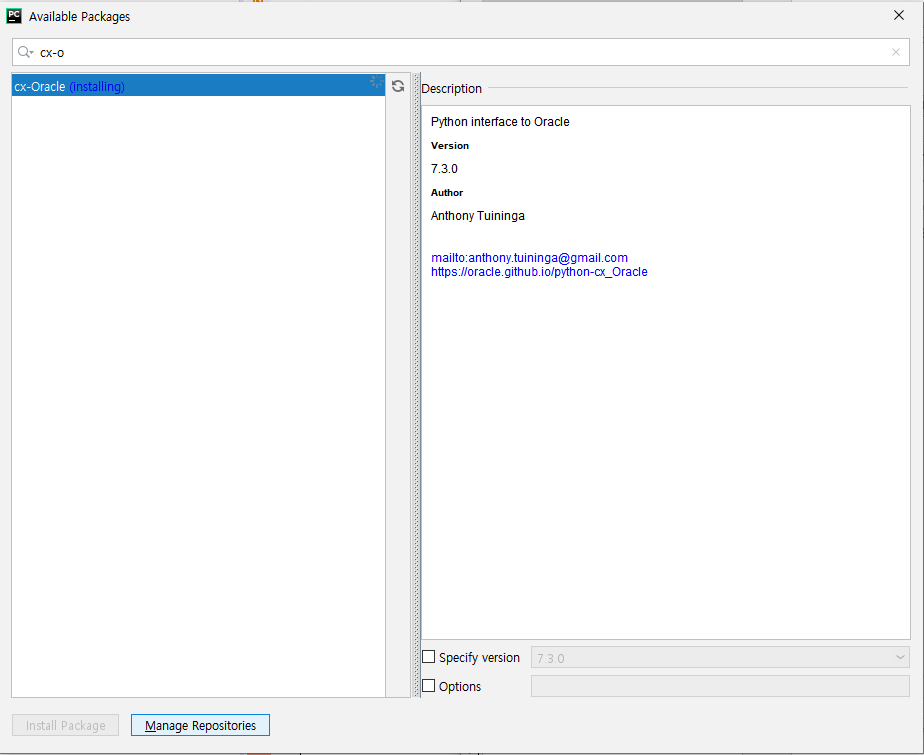This screenshot has width=924, height=755.
Task: Open Manage Repositories
Action: click(x=200, y=725)
